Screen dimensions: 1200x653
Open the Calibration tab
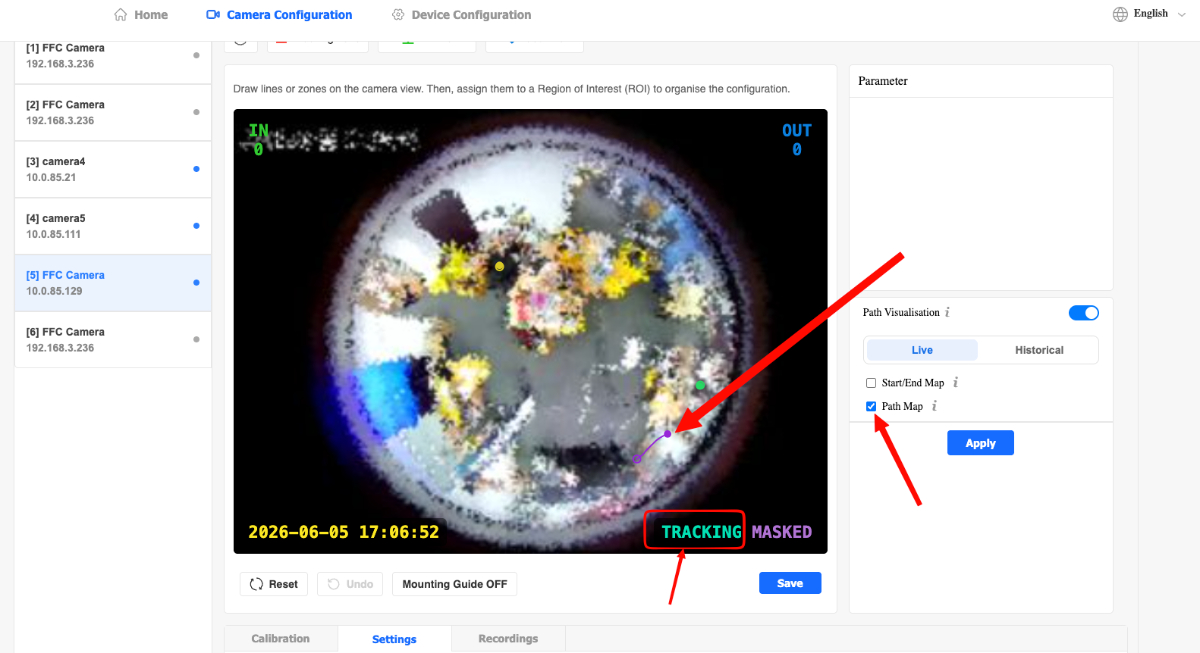point(281,639)
